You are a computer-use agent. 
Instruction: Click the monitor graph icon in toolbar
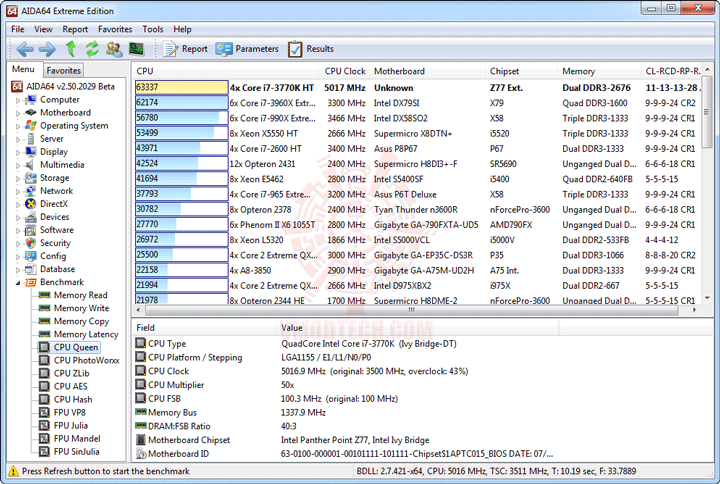coord(136,48)
